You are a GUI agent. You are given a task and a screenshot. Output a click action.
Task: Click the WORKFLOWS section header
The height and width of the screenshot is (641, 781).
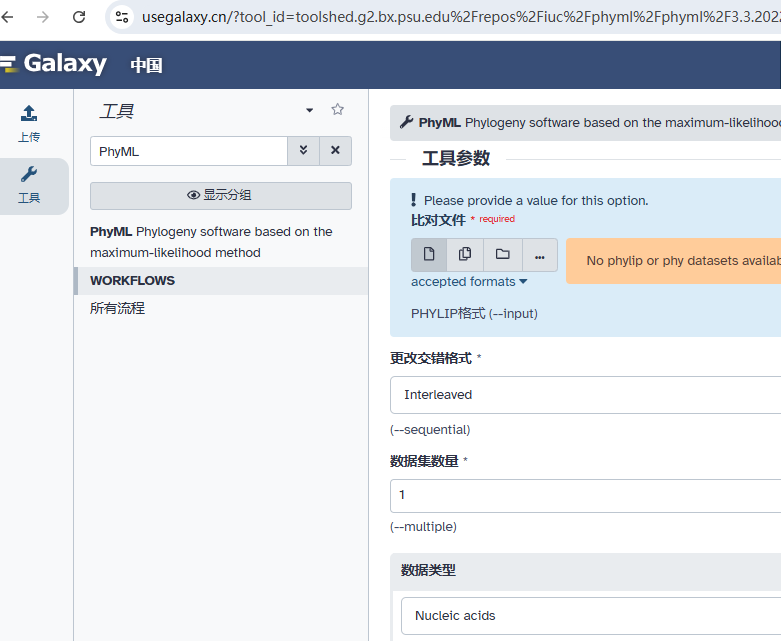[221, 281]
